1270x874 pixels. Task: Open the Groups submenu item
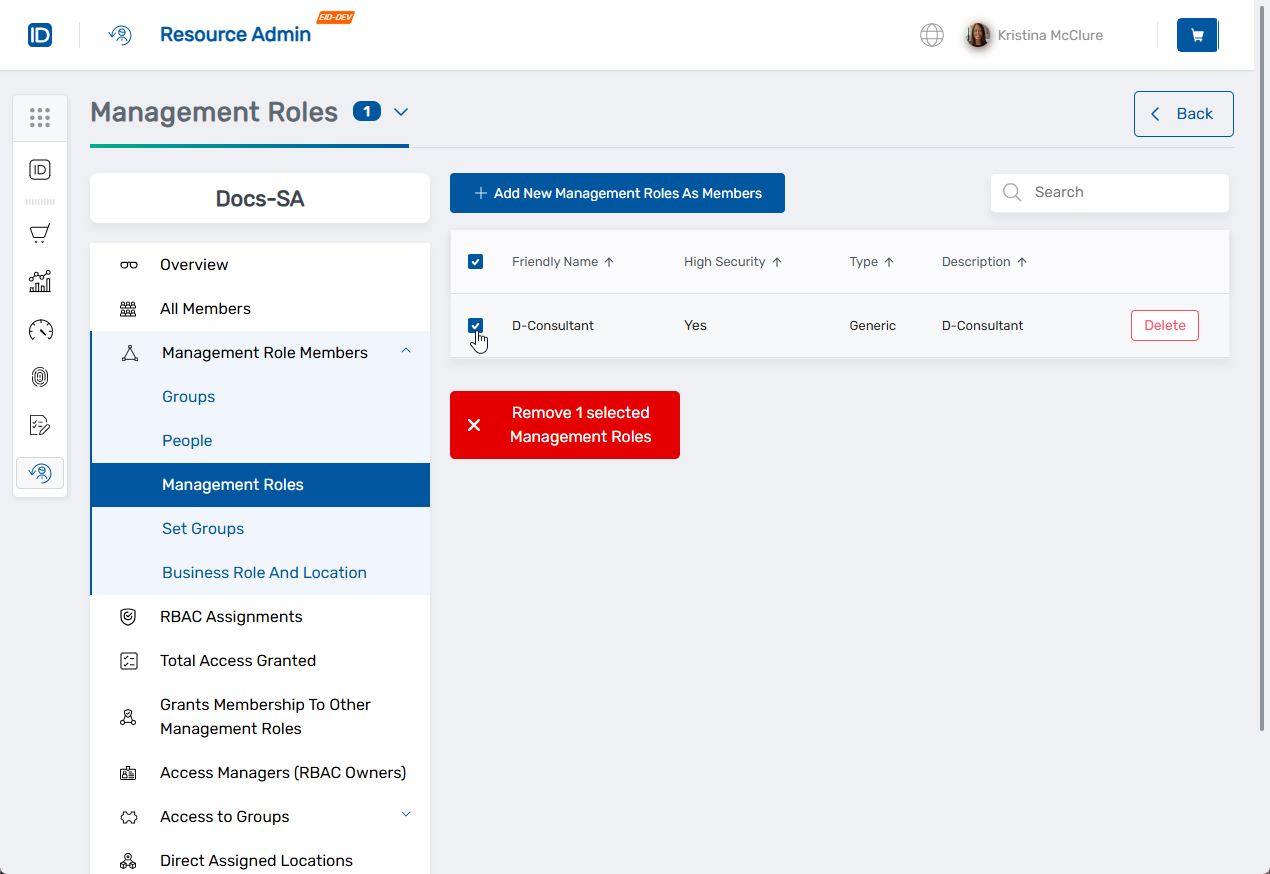(189, 397)
